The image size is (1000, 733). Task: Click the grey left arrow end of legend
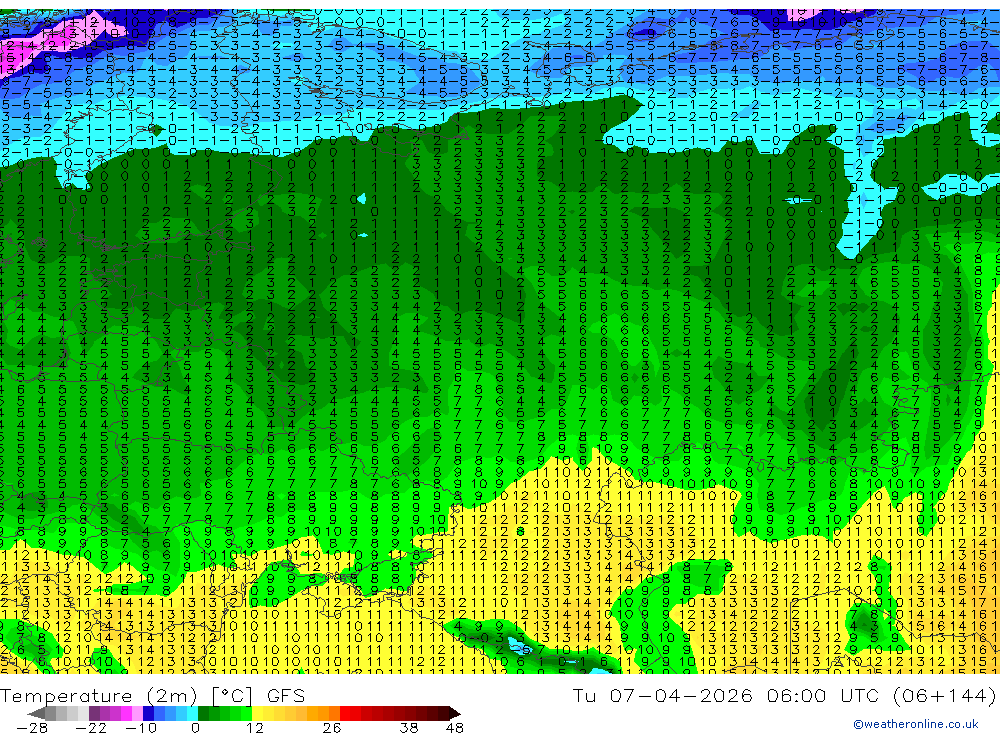37,713
